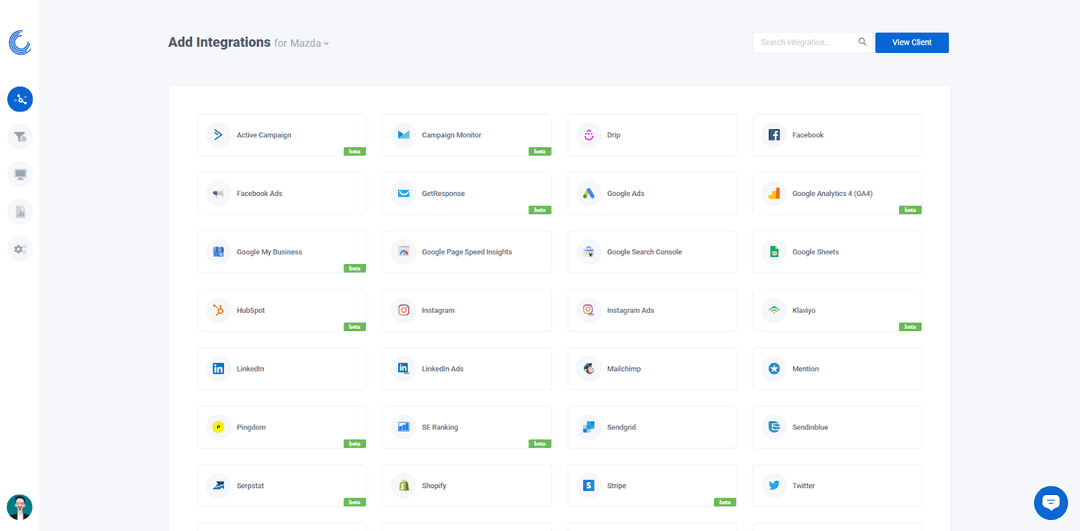Click the Serpstat logo icon
This screenshot has height=531, width=1080.
[218, 486]
